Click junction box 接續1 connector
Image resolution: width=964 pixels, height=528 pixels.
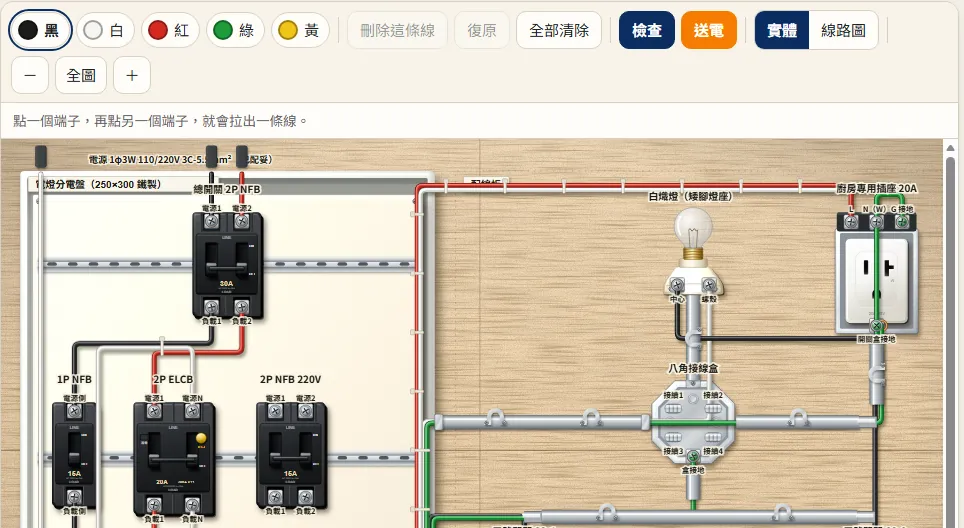coord(673,409)
